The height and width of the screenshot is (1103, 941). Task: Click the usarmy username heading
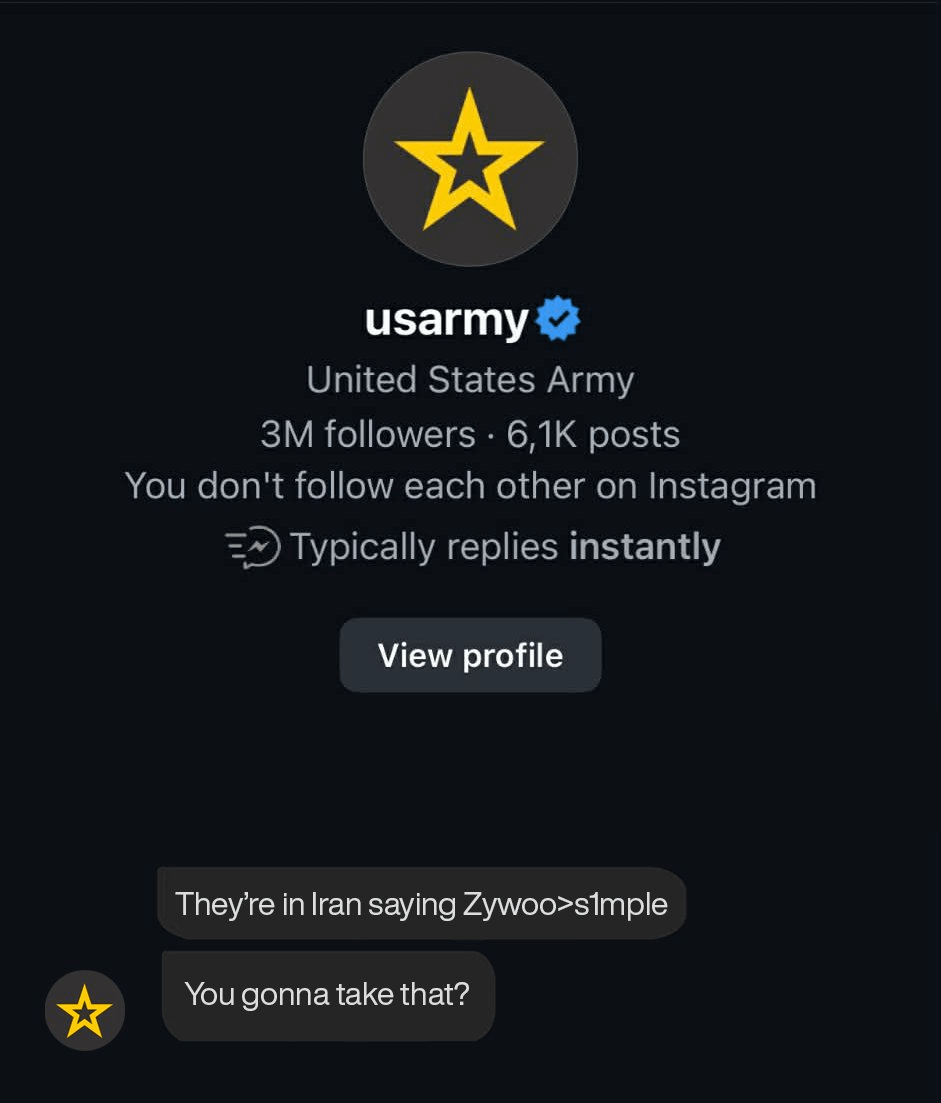(446, 320)
